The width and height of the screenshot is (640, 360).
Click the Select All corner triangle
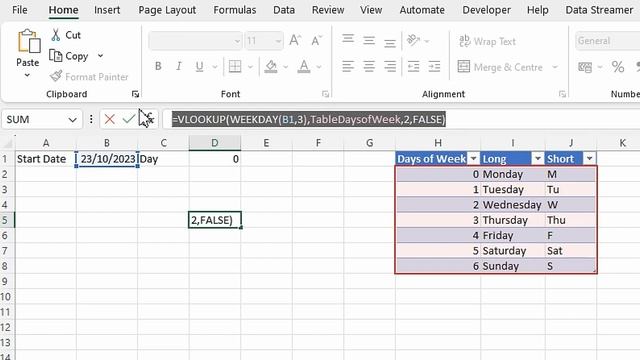coord(7,143)
